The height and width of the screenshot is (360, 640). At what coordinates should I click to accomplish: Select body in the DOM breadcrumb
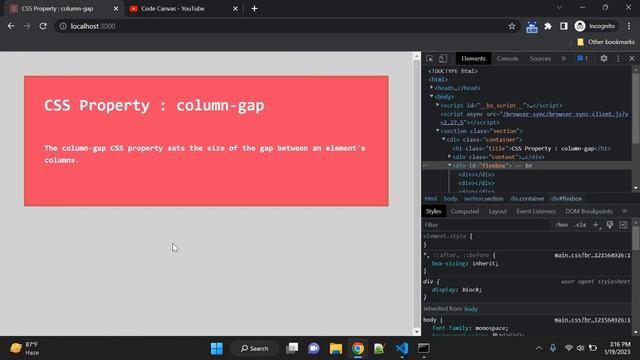click(x=450, y=199)
